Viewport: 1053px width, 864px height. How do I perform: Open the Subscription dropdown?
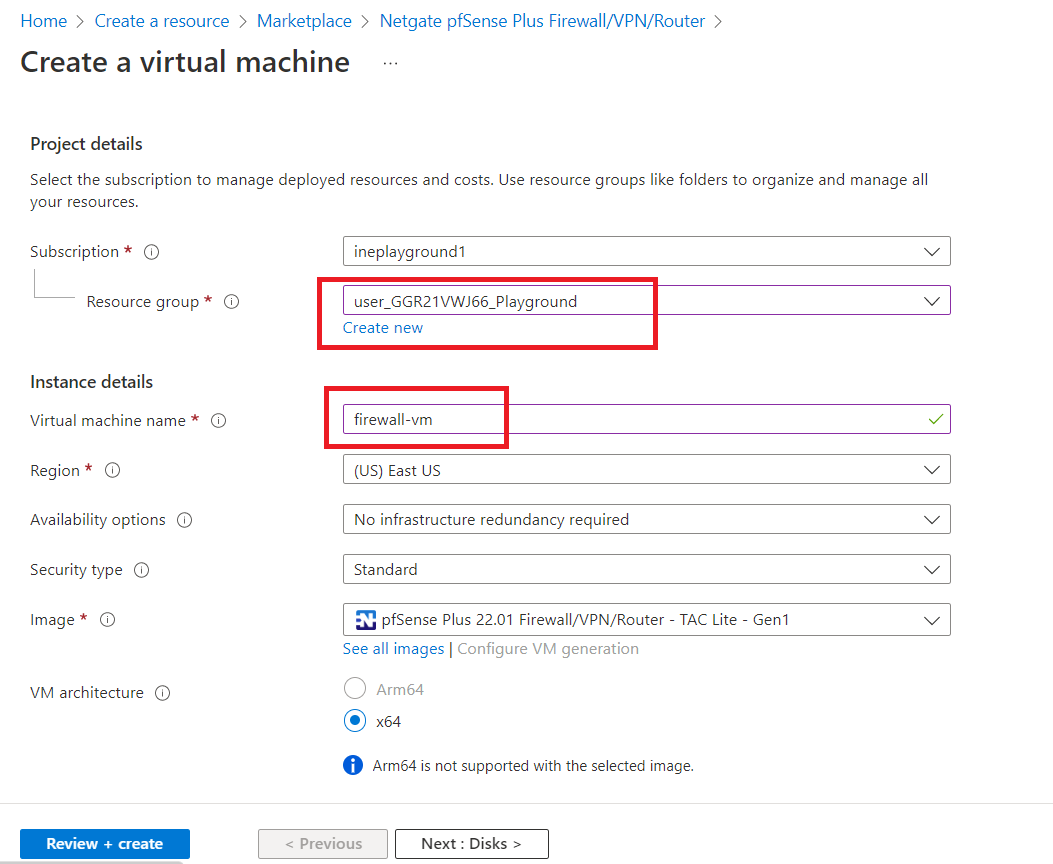click(646, 252)
